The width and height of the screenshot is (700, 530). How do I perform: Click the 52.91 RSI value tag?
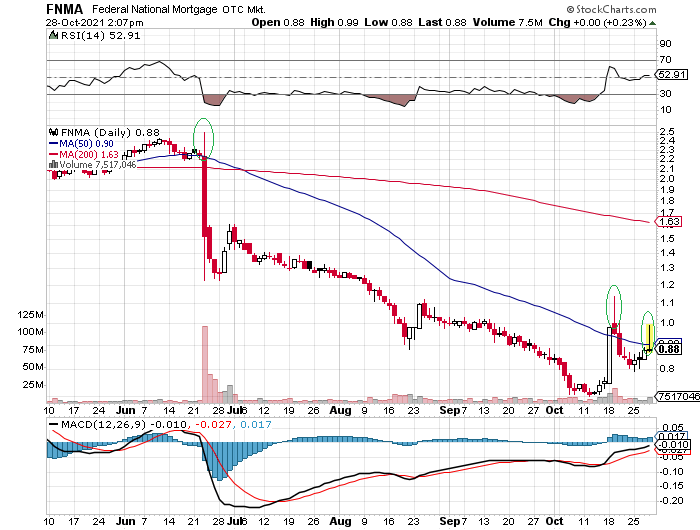(672, 75)
